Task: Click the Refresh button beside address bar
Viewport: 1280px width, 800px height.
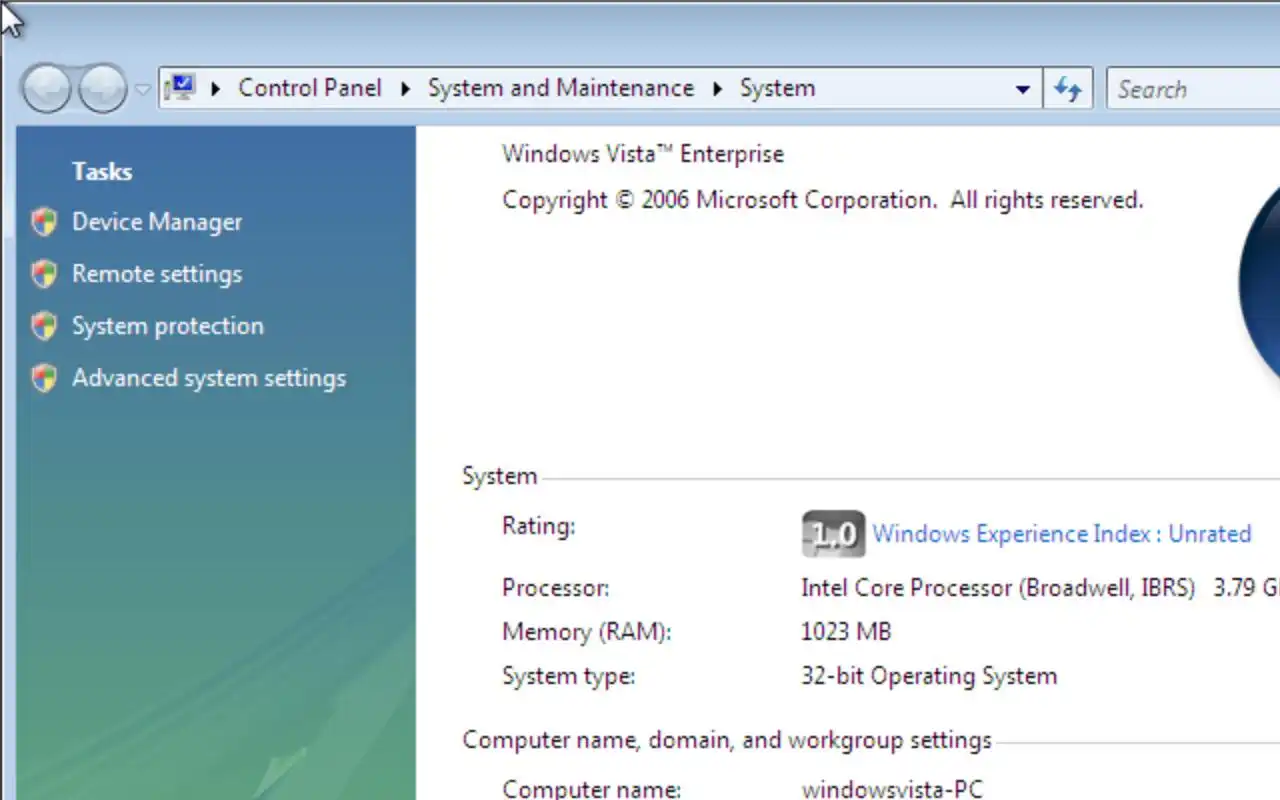Action: (x=1068, y=89)
